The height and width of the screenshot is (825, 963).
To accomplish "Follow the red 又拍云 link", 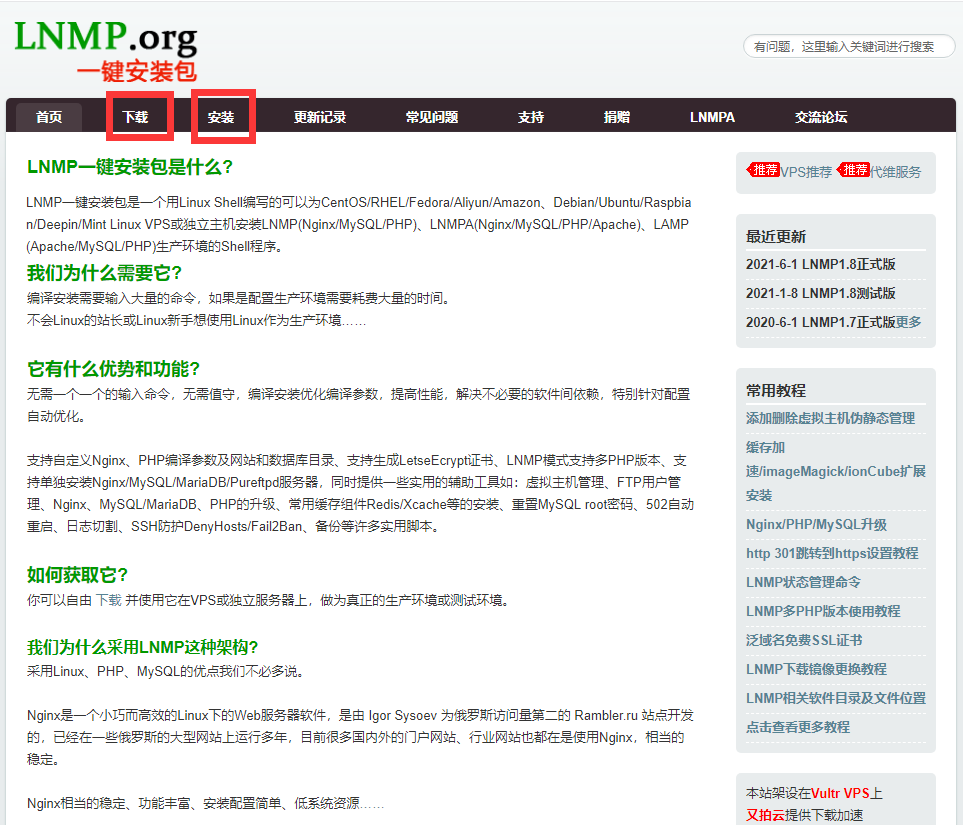I will (765, 815).
